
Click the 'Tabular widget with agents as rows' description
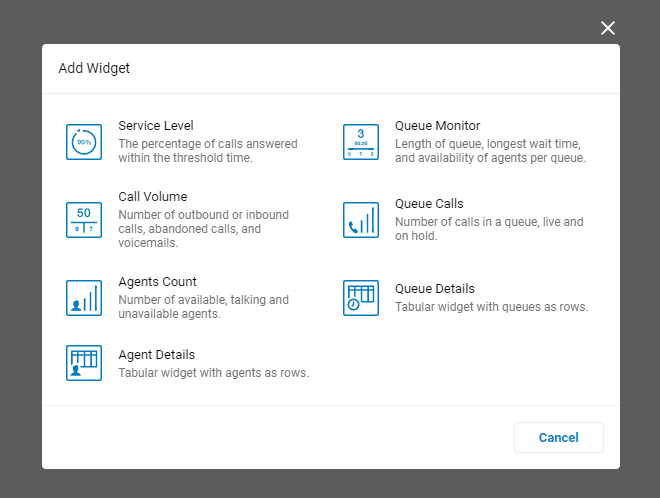click(x=214, y=373)
